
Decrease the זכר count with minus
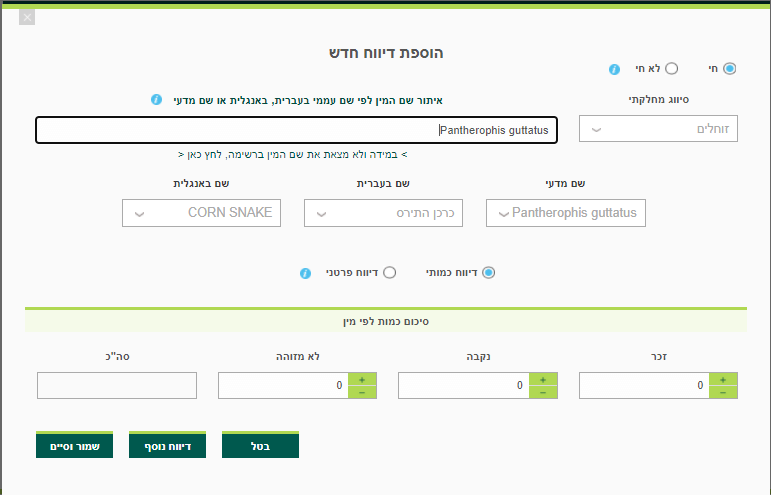click(x=723, y=392)
